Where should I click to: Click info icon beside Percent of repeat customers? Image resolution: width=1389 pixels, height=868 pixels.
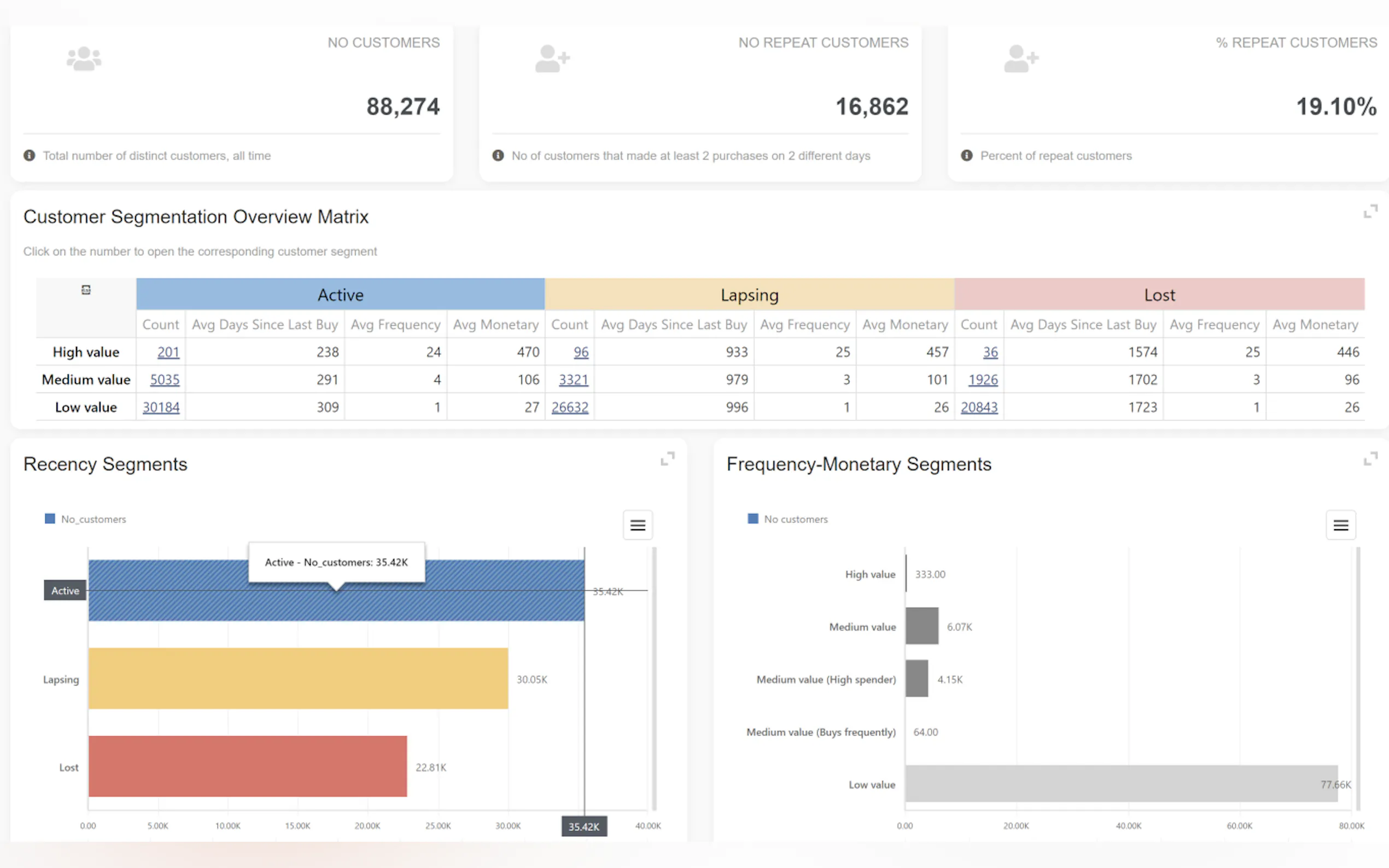tap(967, 156)
